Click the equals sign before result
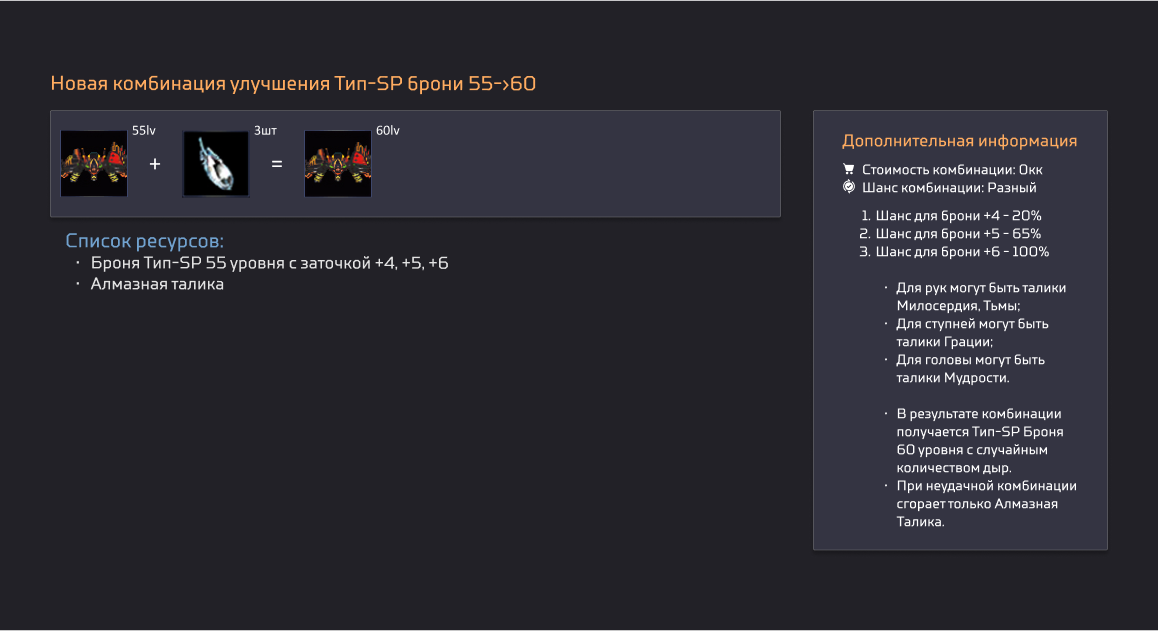Screen dimensions: 1158x631 pos(277,164)
